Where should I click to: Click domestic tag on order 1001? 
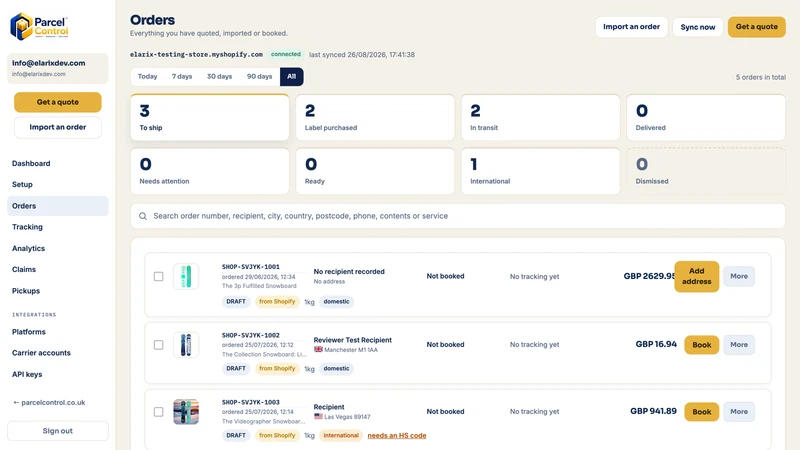coord(336,302)
